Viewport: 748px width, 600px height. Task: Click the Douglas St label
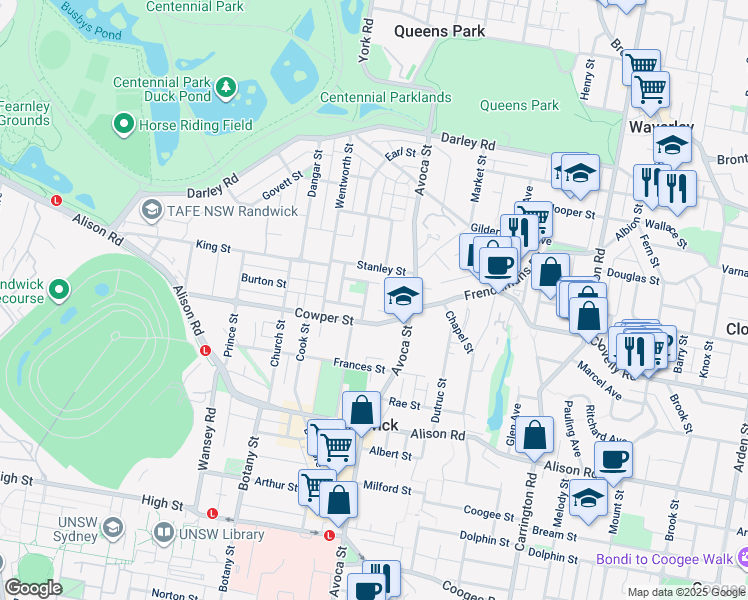pyautogui.click(x=633, y=277)
